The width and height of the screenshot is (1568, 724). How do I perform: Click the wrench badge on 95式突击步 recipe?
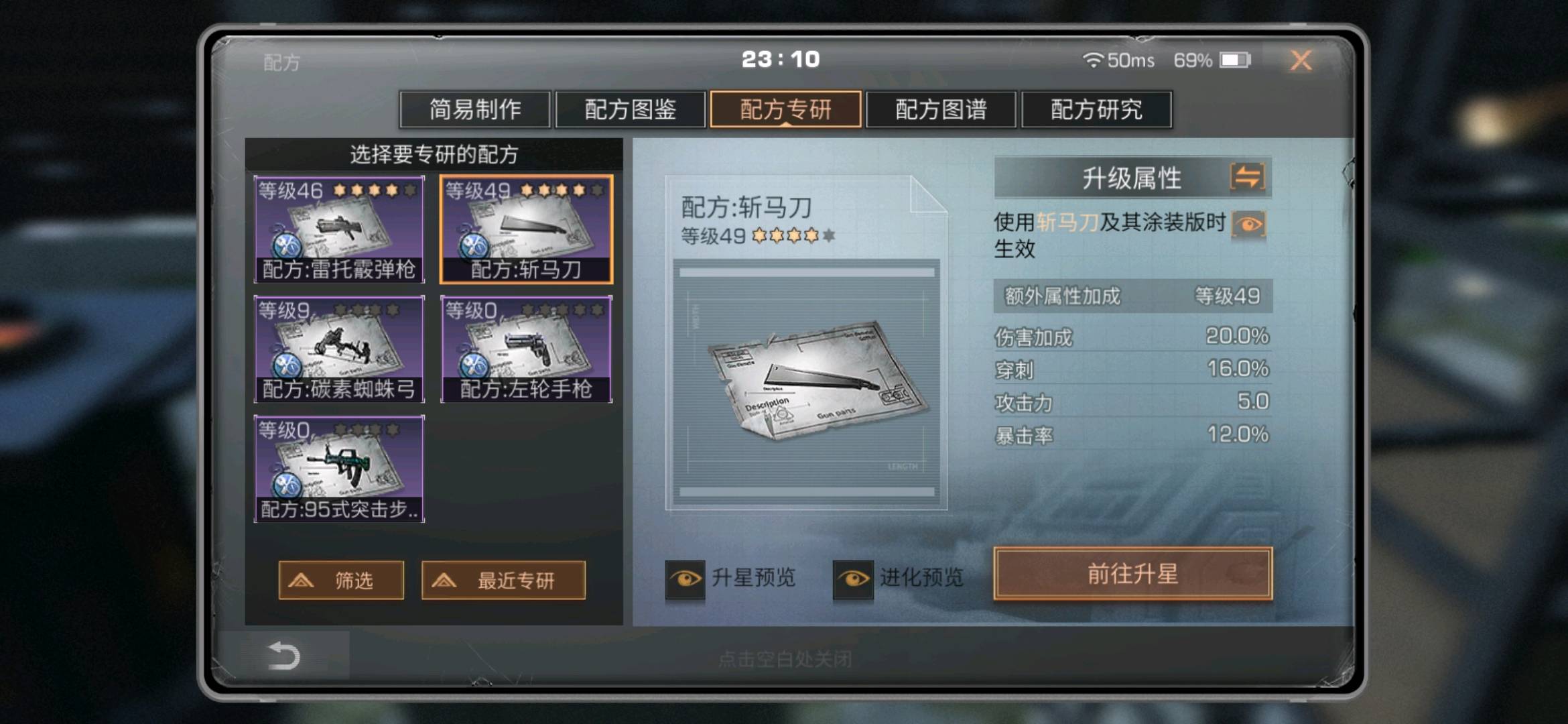point(287,485)
